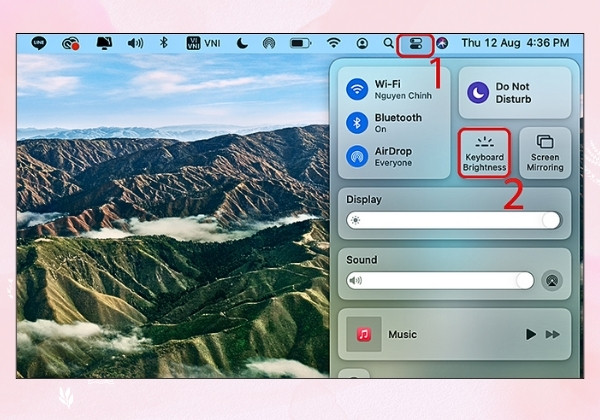Adjust the Sound volume slider
The height and width of the screenshot is (420, 600).
(440, 280)
